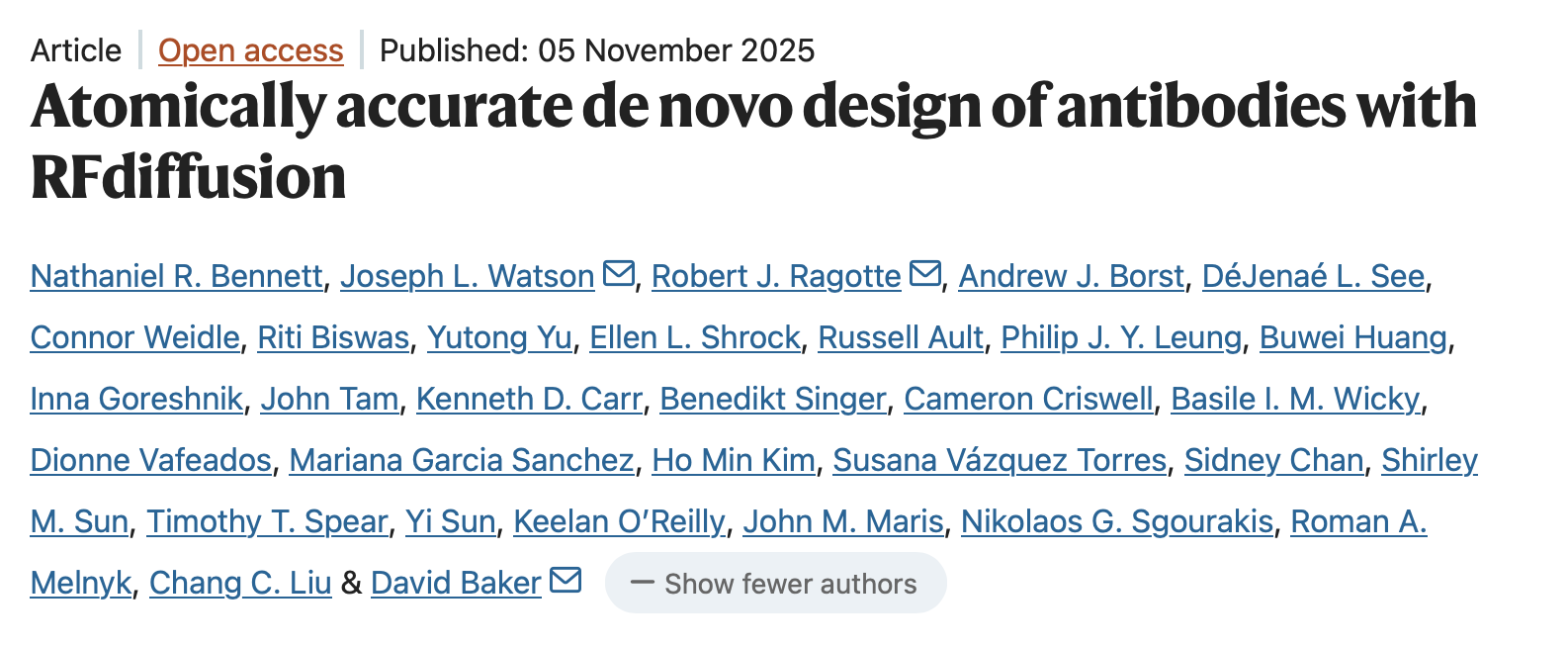Open DéJenaé L. See's profile link
This screenshot has height=647, width=1568.
point(1313,277)
